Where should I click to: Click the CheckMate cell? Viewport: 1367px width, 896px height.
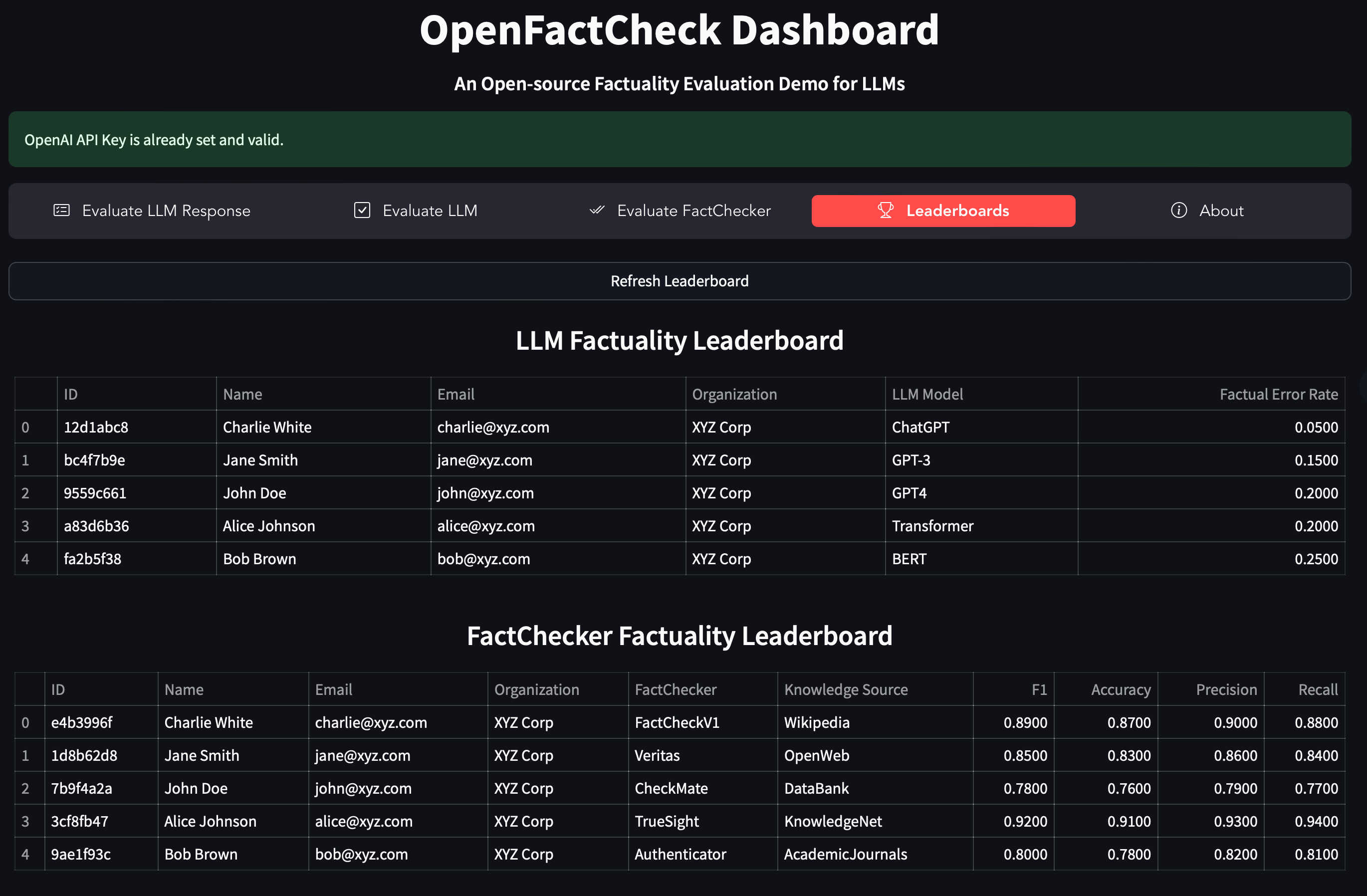(702, 788)
